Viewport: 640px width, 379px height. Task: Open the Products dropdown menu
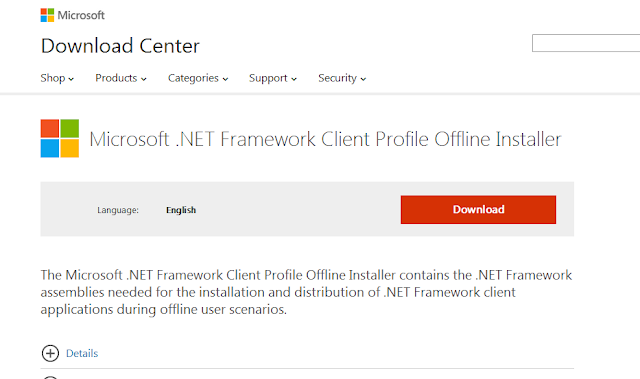coord(121,78)
